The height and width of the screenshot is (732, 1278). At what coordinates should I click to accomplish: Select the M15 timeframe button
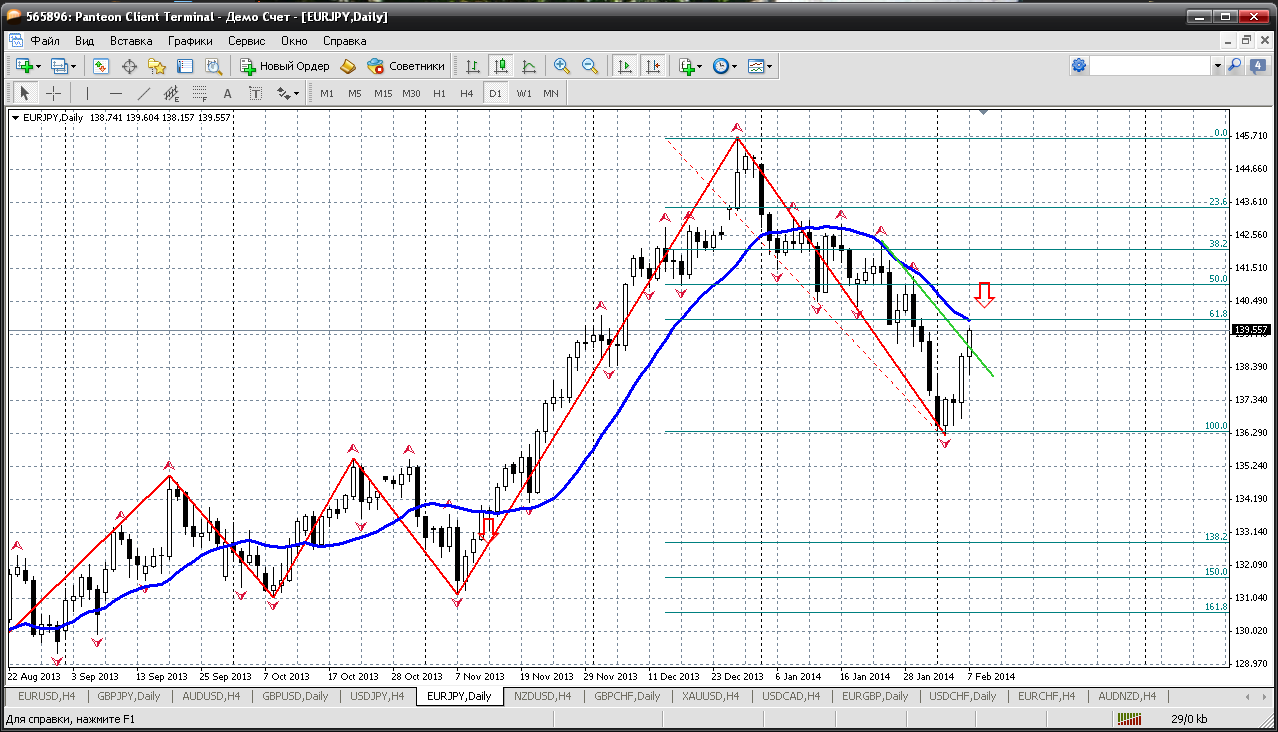(x=383, y=93)
